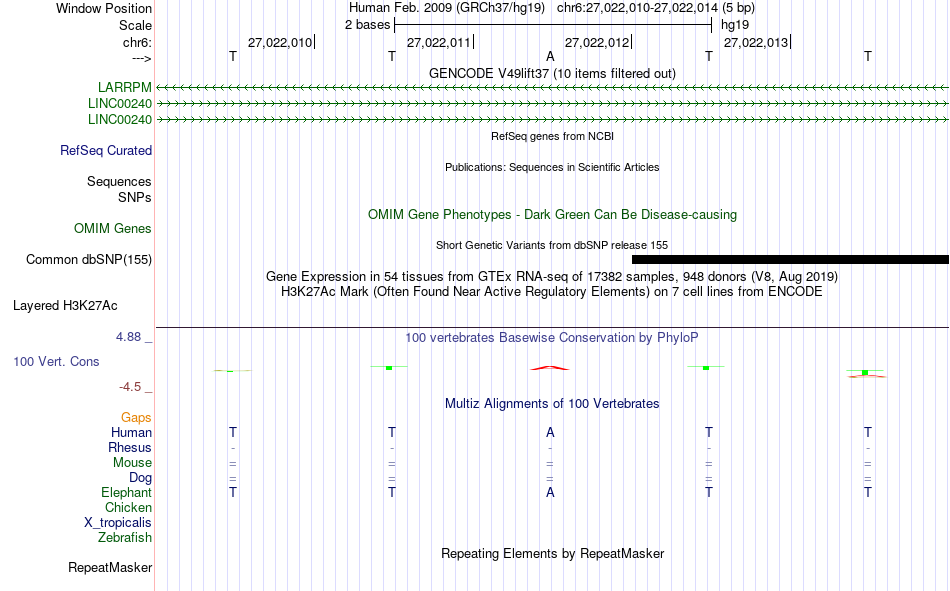950x591 pixels.
Task: Click the Chicken alignment row label
Action: point(128,507)
